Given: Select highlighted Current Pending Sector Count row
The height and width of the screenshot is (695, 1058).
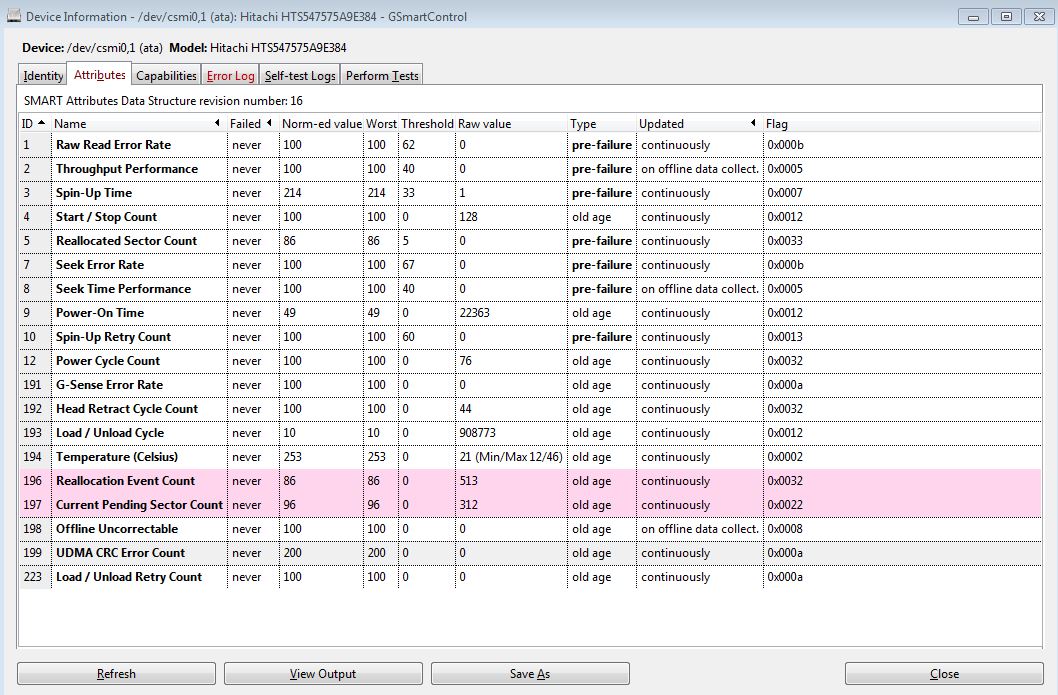Looking at the screenshot, I should tap(530, 505).
